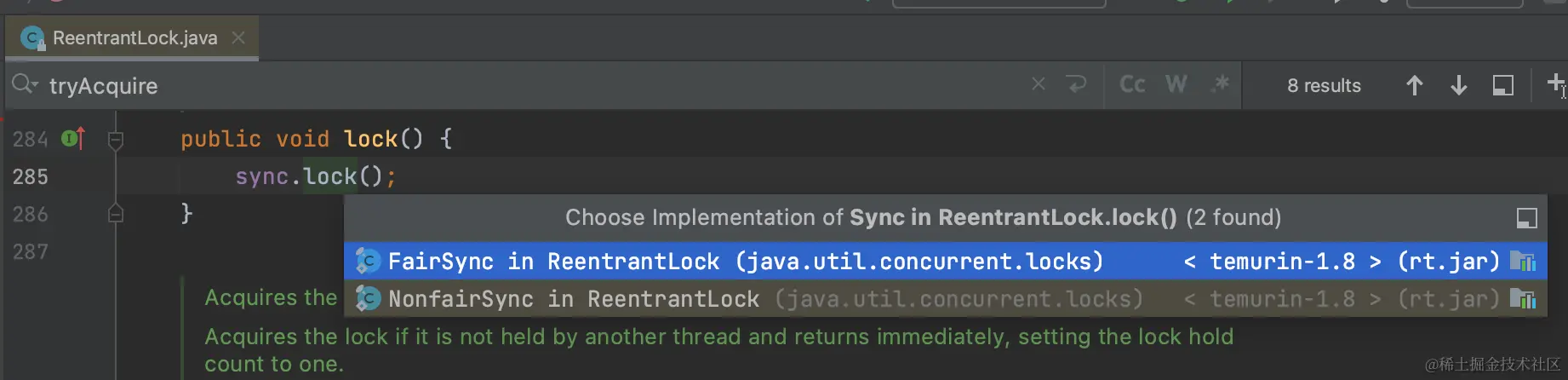Screen dimensions: 1568x380
Task: Toggle Regex search option
Action: (1221, 84)
